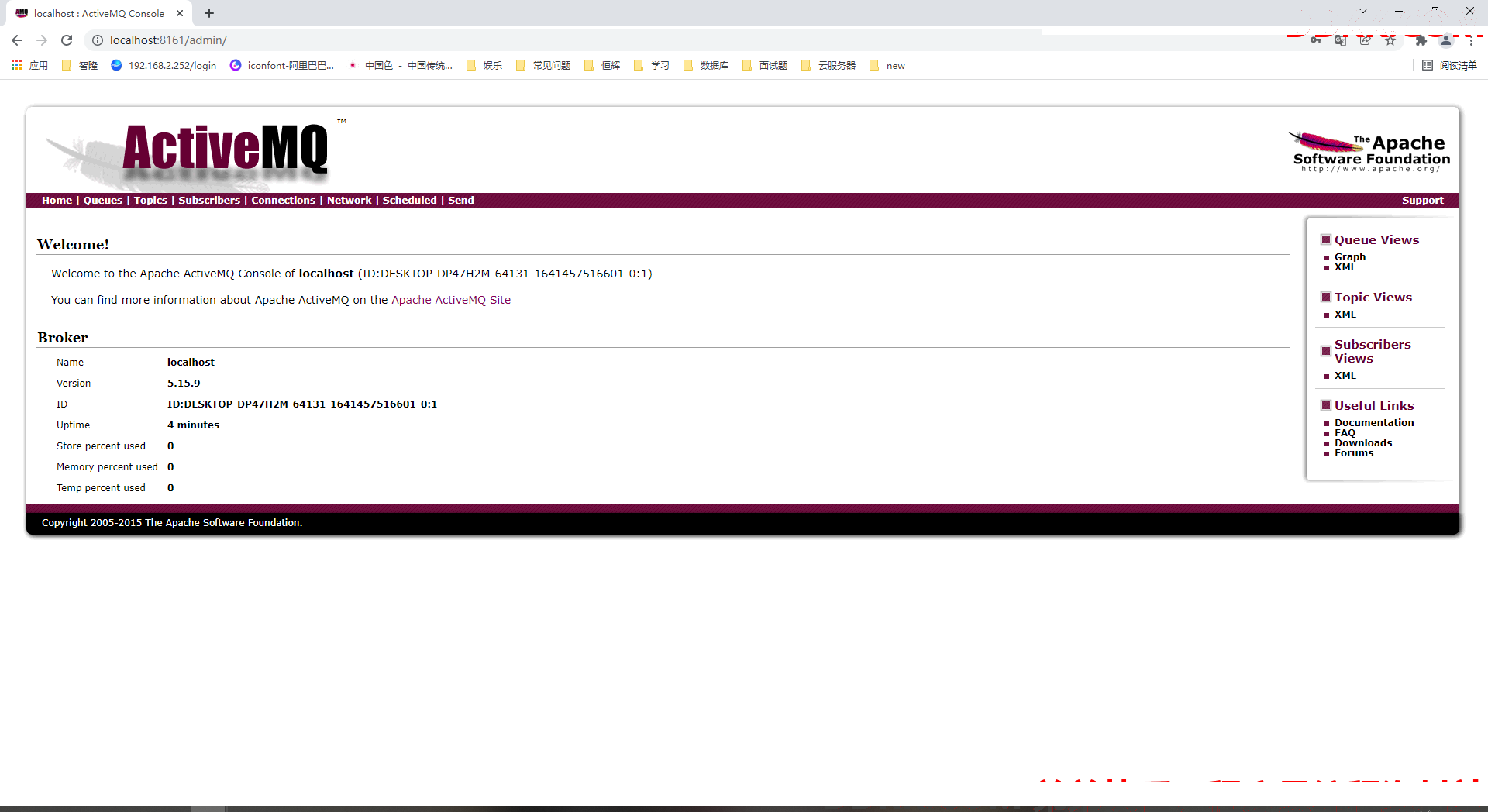Open the FAQ useful link
1488x812 pixels.
1345,432
